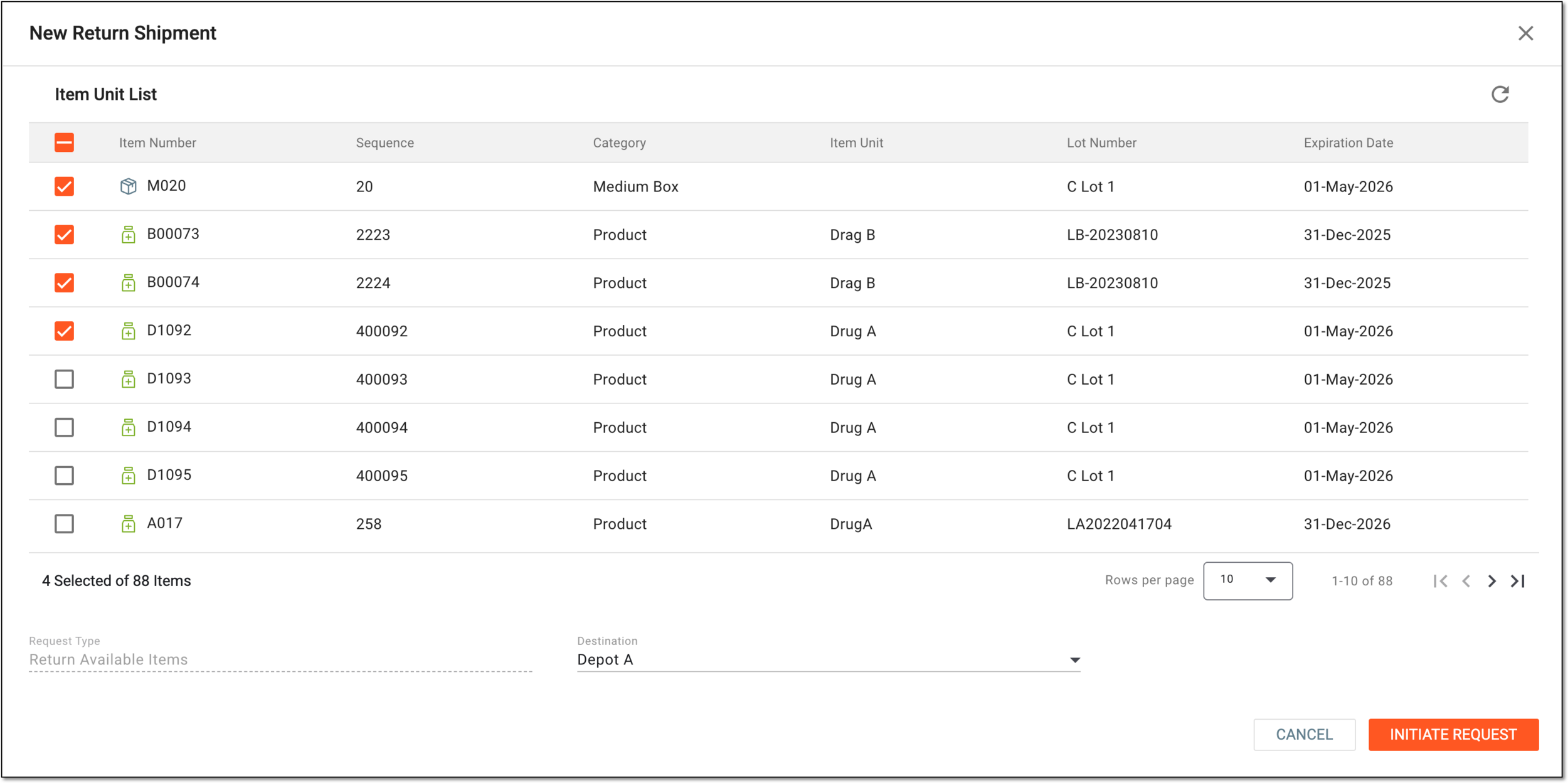Screen dimensions: 1568x783
Task: Uncheck the B00074 row checkbox
Action: point(64,283)
